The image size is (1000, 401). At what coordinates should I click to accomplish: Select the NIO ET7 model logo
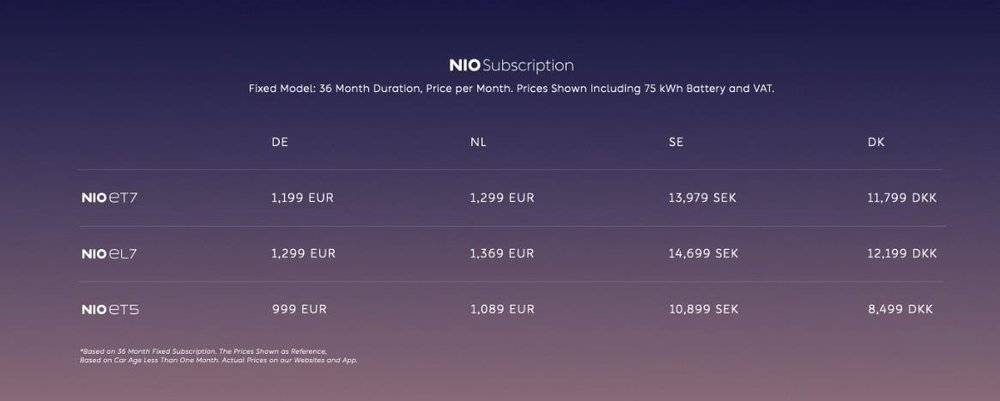(x=109, y=198)
